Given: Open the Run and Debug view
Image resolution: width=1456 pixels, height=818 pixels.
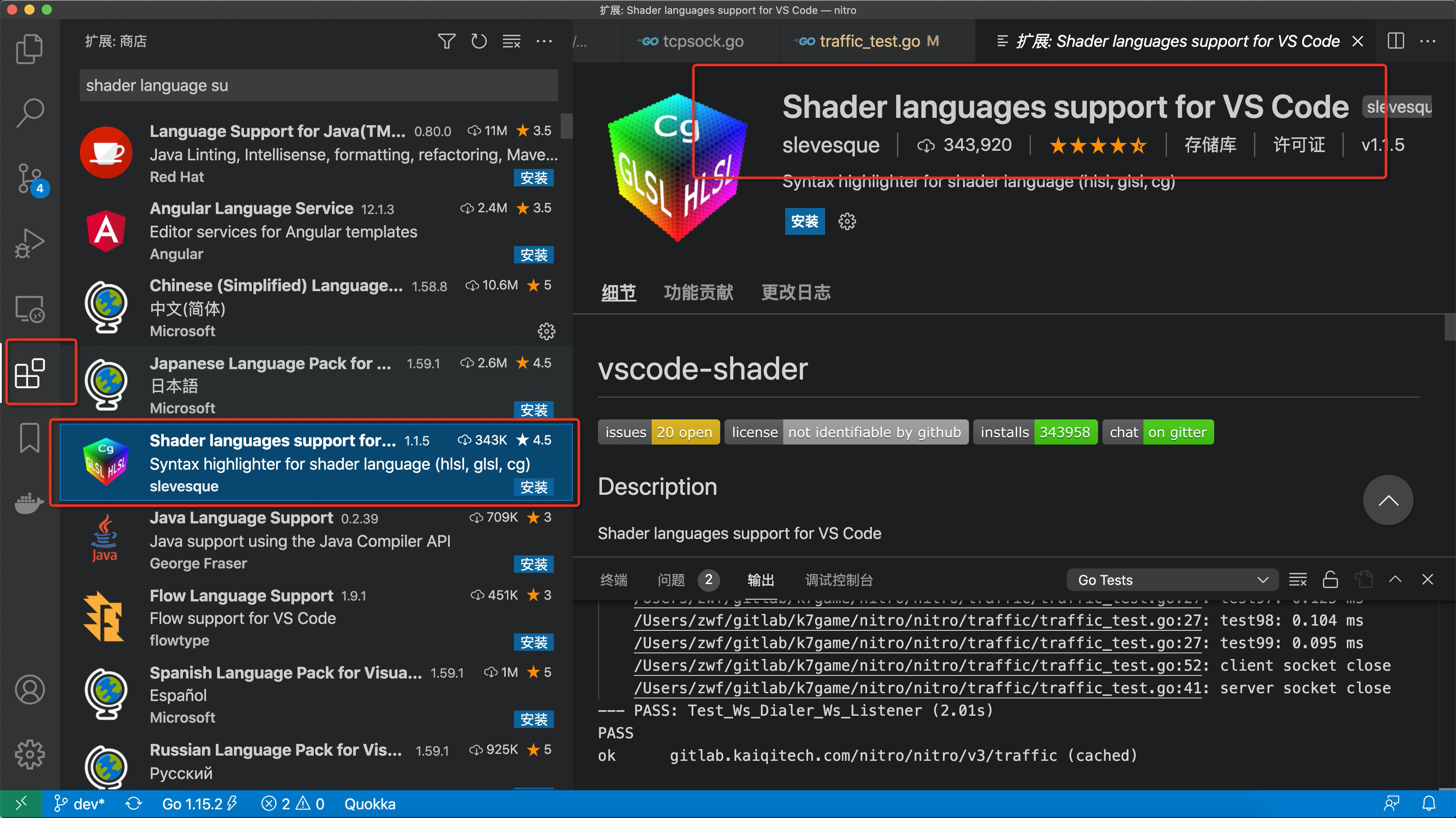Looking at the screenshot, I should (x=29, y=243).
